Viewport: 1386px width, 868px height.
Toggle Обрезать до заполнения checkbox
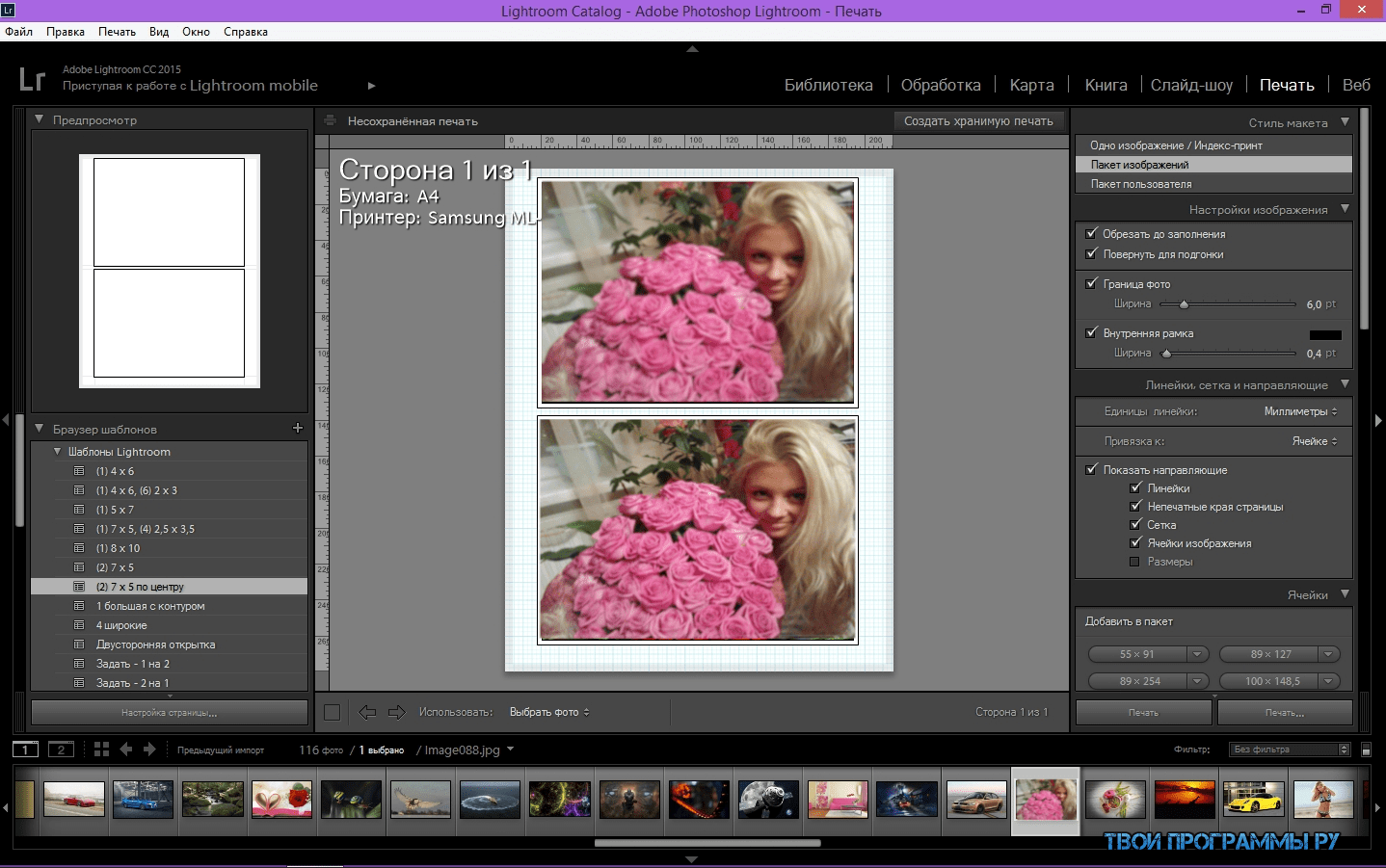click(x=1091, y=233)
